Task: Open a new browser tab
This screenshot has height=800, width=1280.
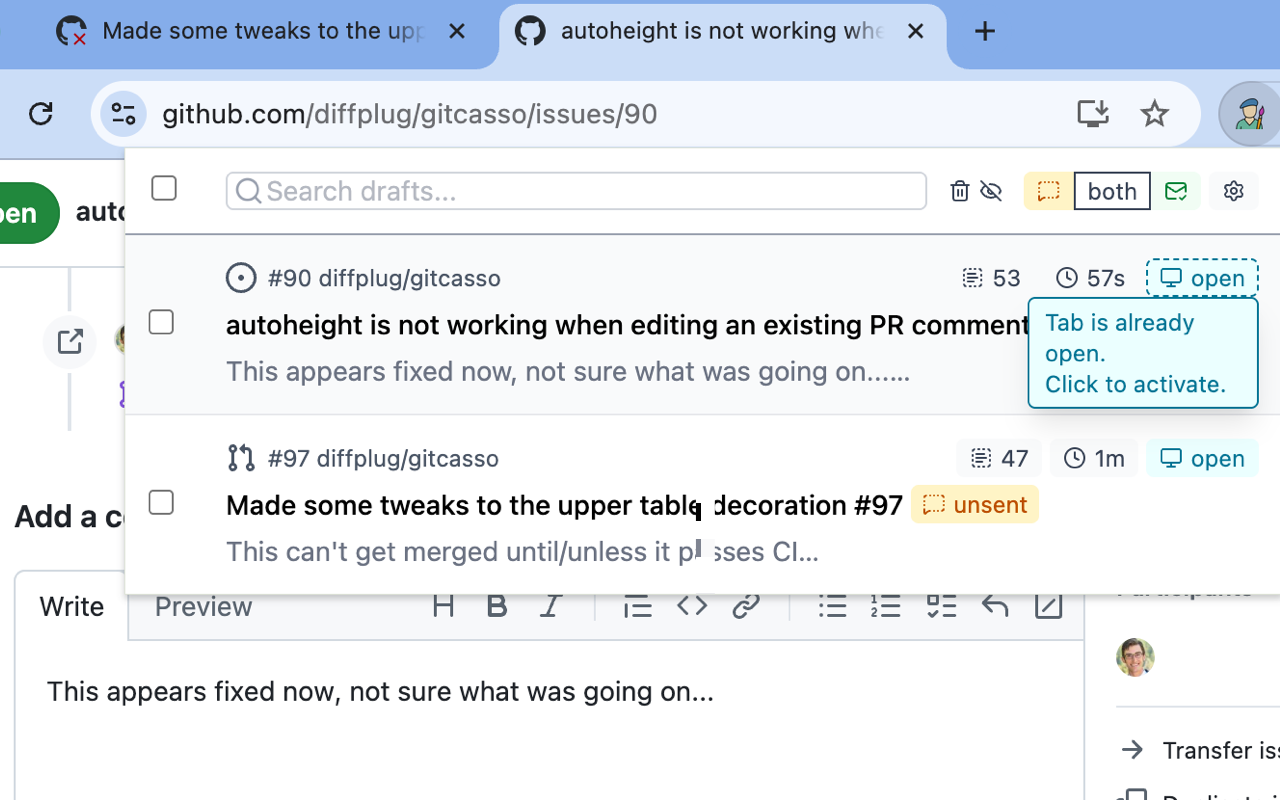Action: point(985,32)
